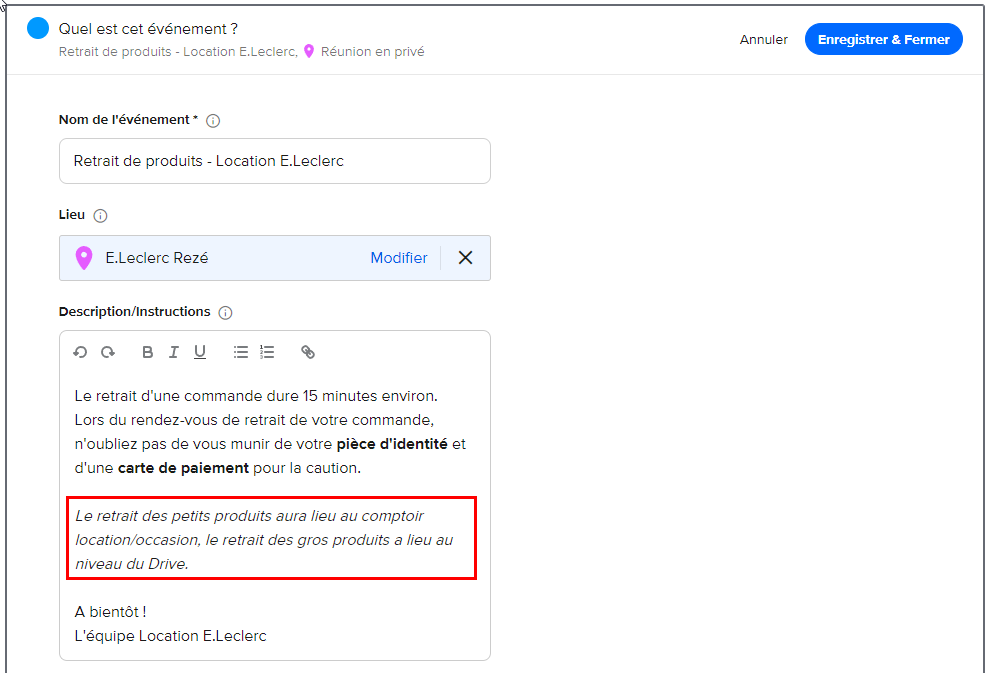Click the header title 'Quel est cet événement ?'
The height and width of the screenshot is (673, 990).
148,29
